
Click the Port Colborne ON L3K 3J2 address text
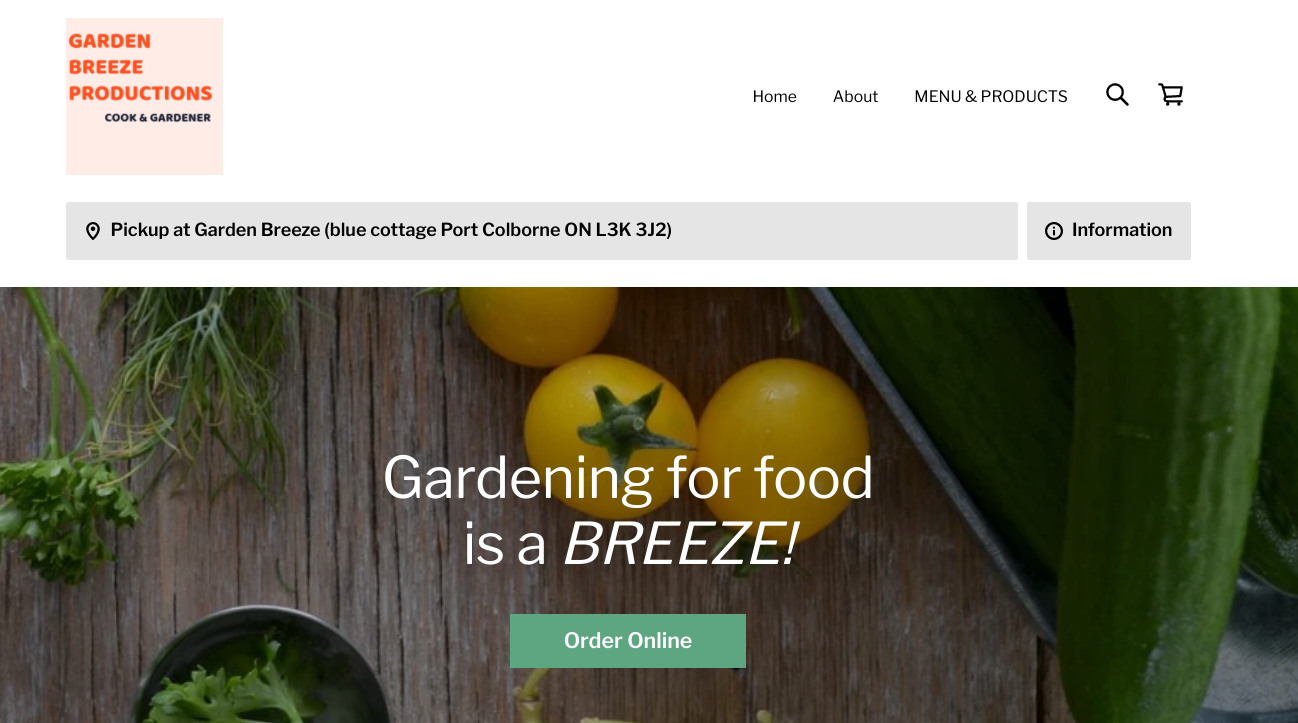click(556, 230)
